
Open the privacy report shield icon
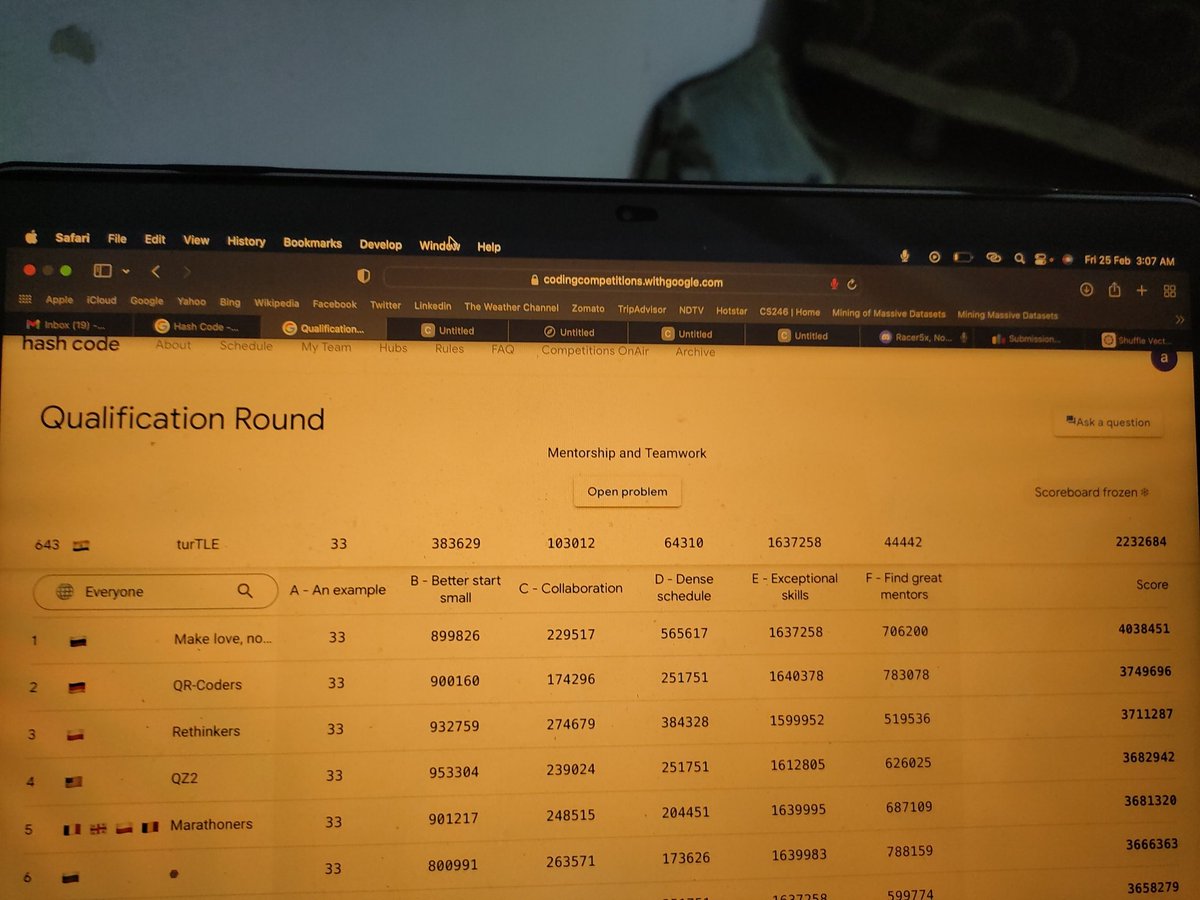364,276
